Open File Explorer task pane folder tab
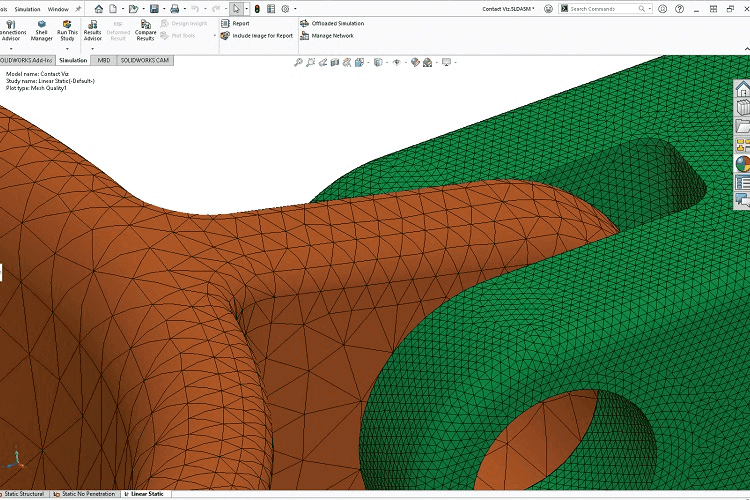750x500 pixels. (x=742, y=126)
